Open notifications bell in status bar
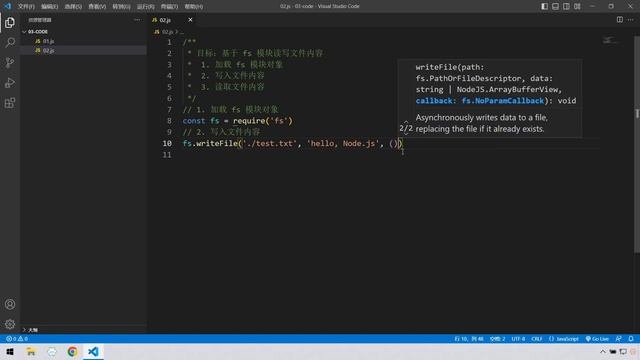The height and width of the screenshot is (360, 640). (631, 339)
